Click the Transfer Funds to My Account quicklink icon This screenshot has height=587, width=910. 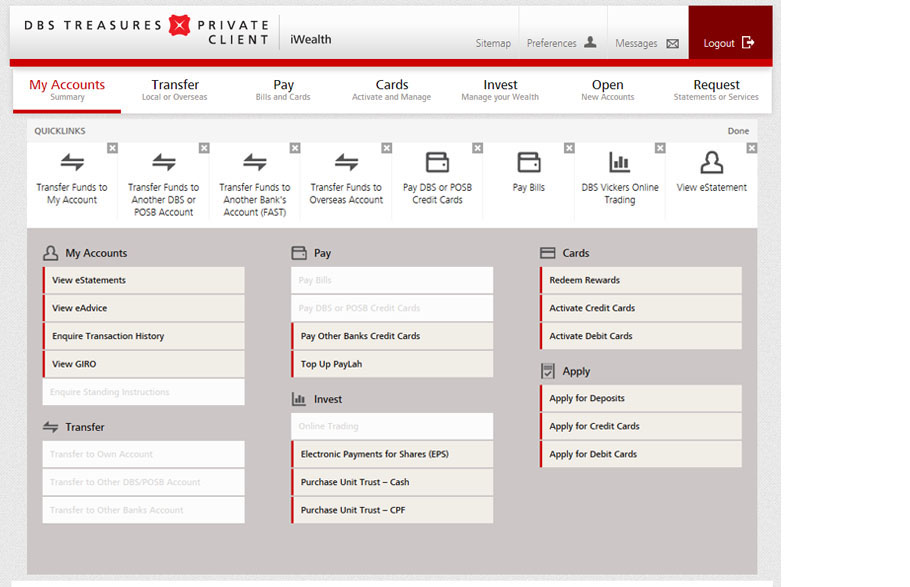(x=72, y=162)
